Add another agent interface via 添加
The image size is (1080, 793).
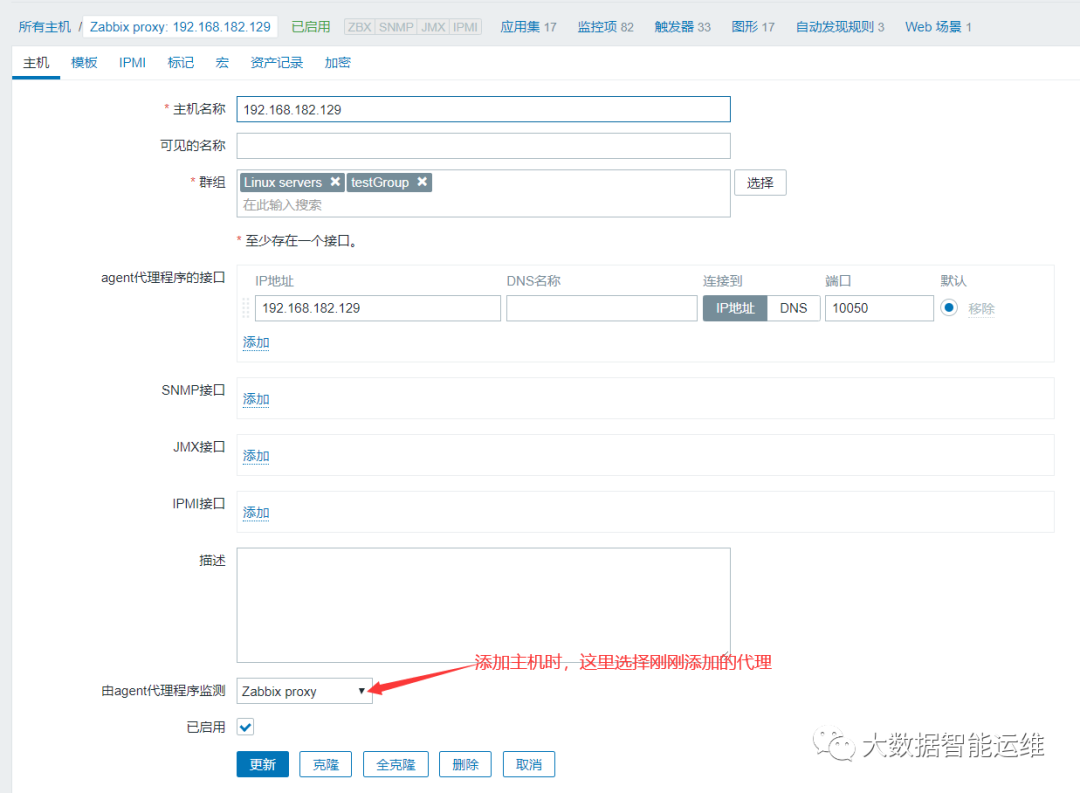[256, 342]
